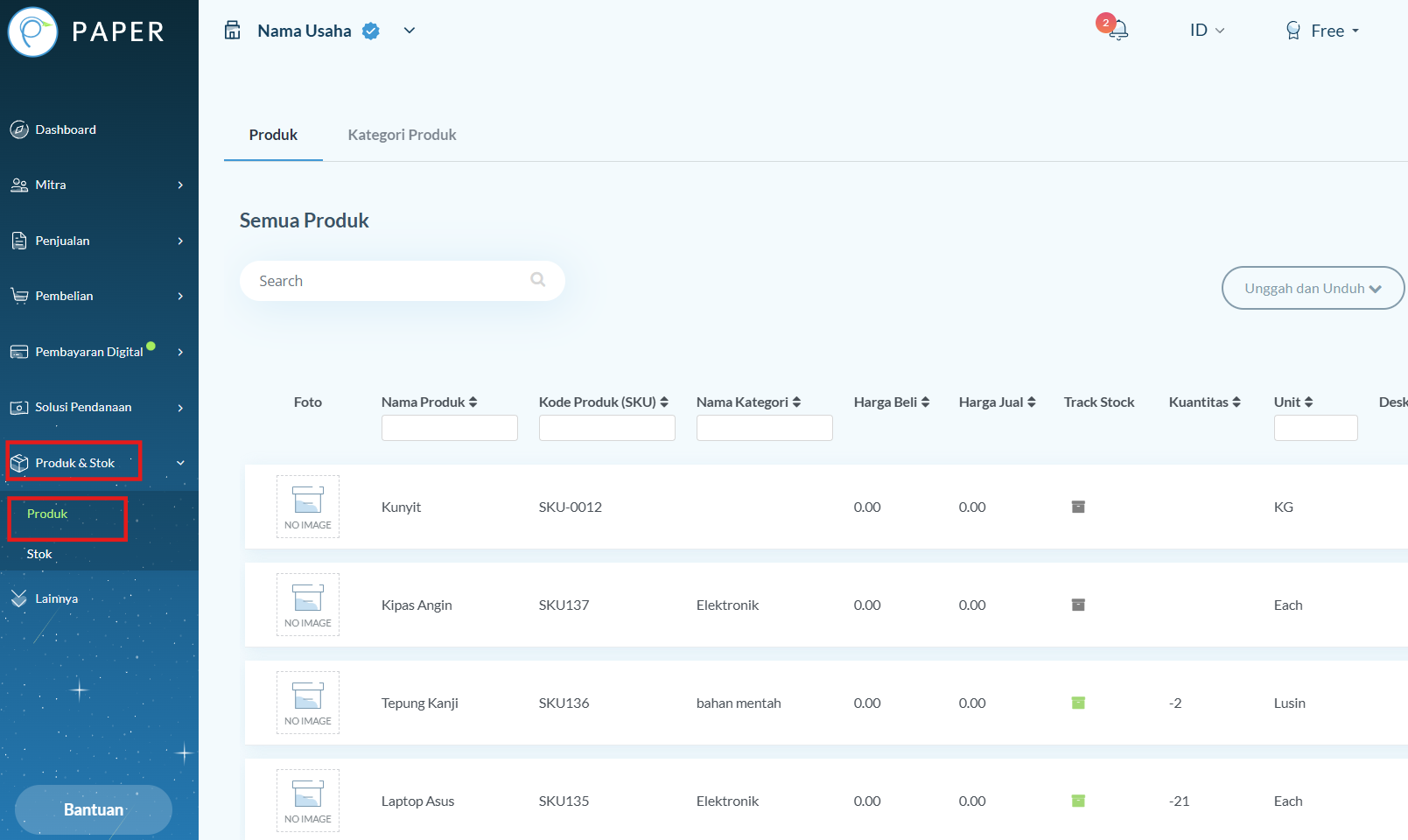Click the Penjualan document icon
1408x840 pixels.
tap(19, 241)
